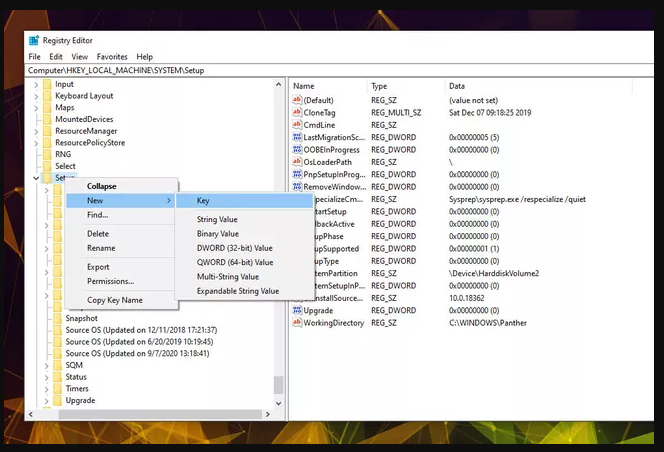Screen dimensions: 664x452
Task: Click the Maps folder icon
Action: pos(47,107)
